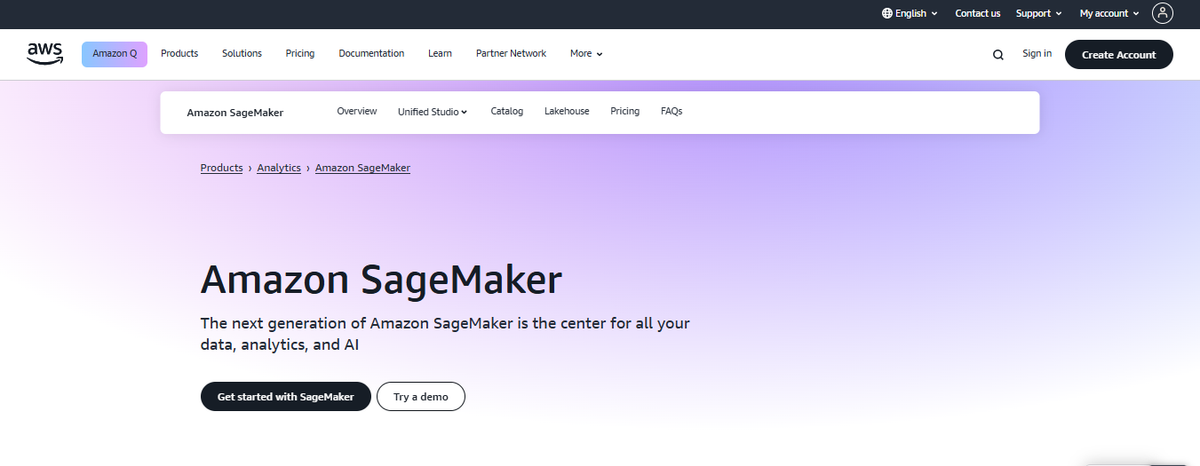Click the globe language icon
1200x466 pixels.
[887, 13]
